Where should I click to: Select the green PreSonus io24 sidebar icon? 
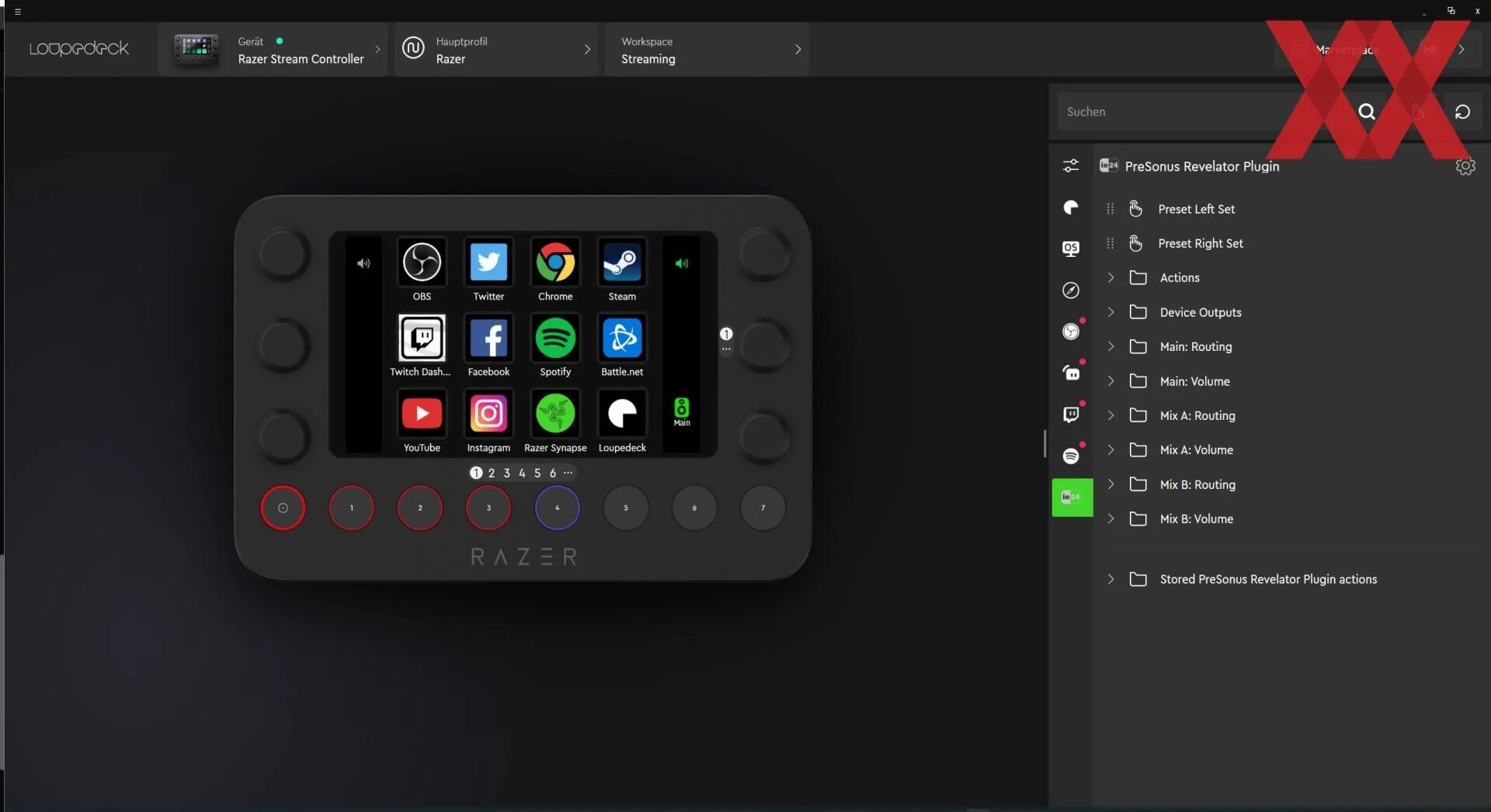(x=1072, y=497)
